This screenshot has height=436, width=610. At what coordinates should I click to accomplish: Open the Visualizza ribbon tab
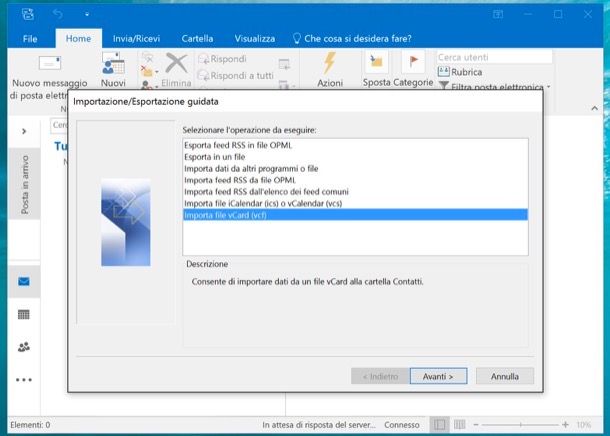[x=254, y=39]
